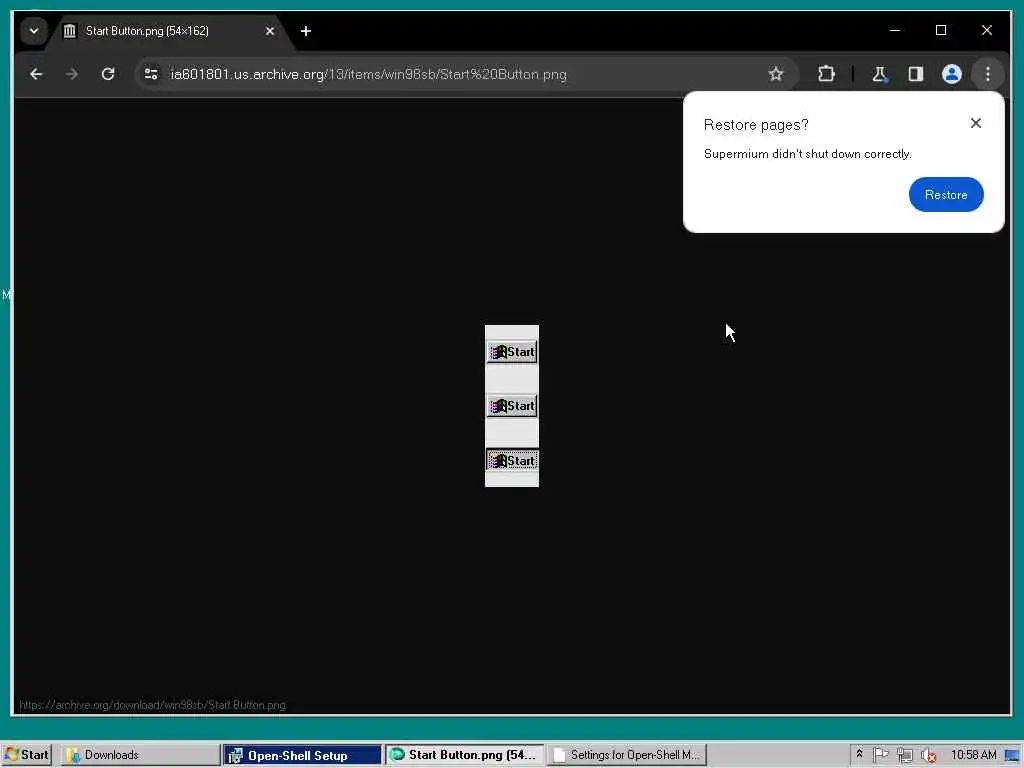Bookmark this page with the star icon

pos(775,74)
